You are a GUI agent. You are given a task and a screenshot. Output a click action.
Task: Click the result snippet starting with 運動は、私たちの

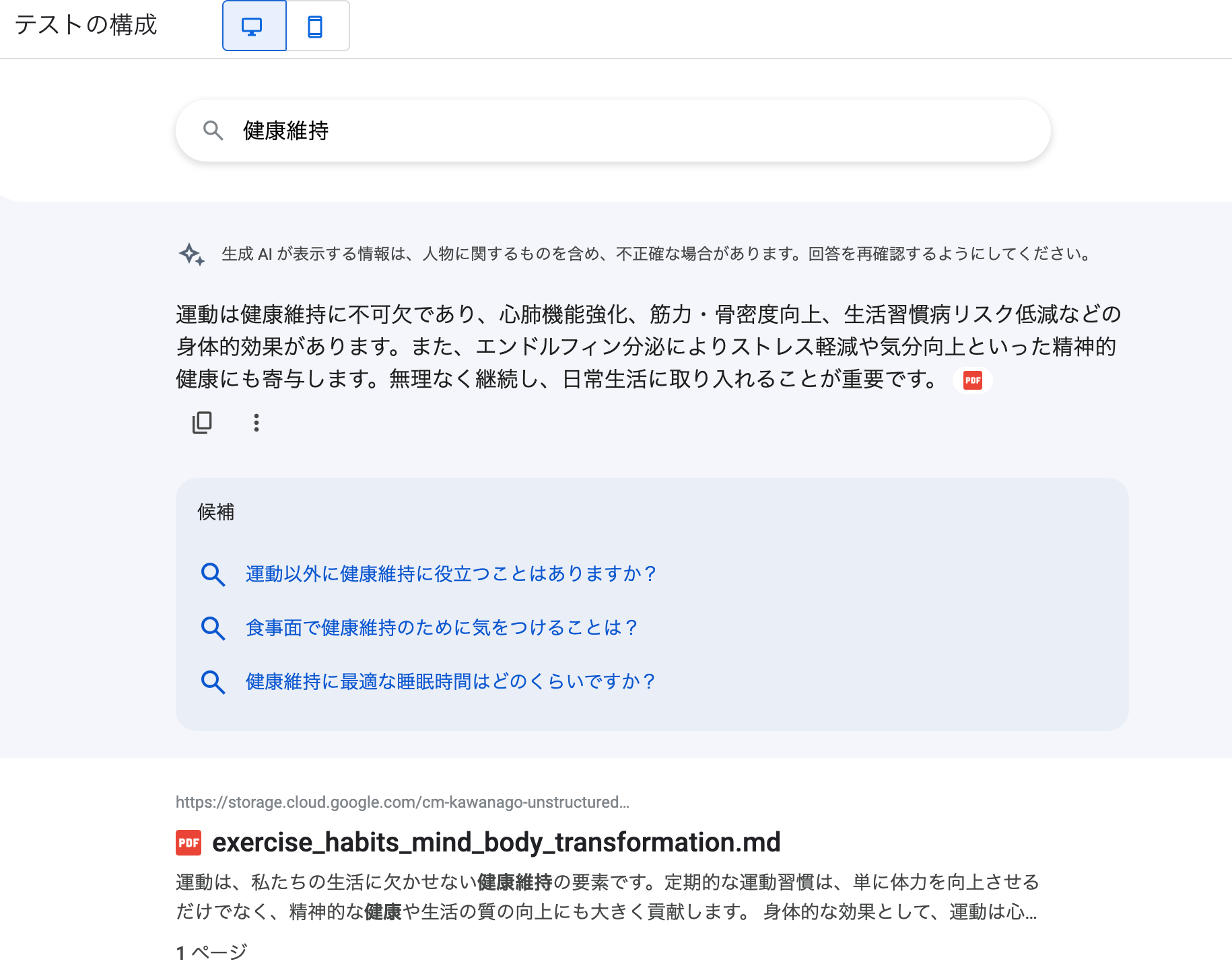(x=606, y=897)
